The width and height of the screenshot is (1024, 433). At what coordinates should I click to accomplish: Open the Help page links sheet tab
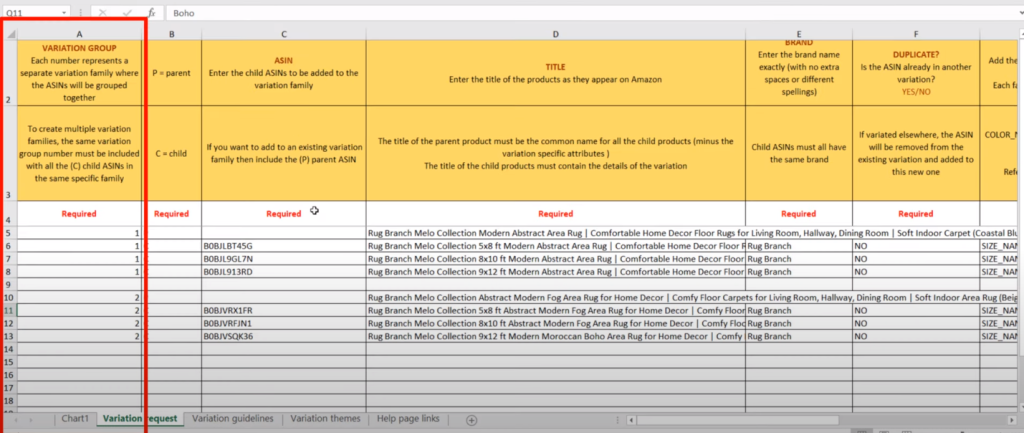point(408,419)
